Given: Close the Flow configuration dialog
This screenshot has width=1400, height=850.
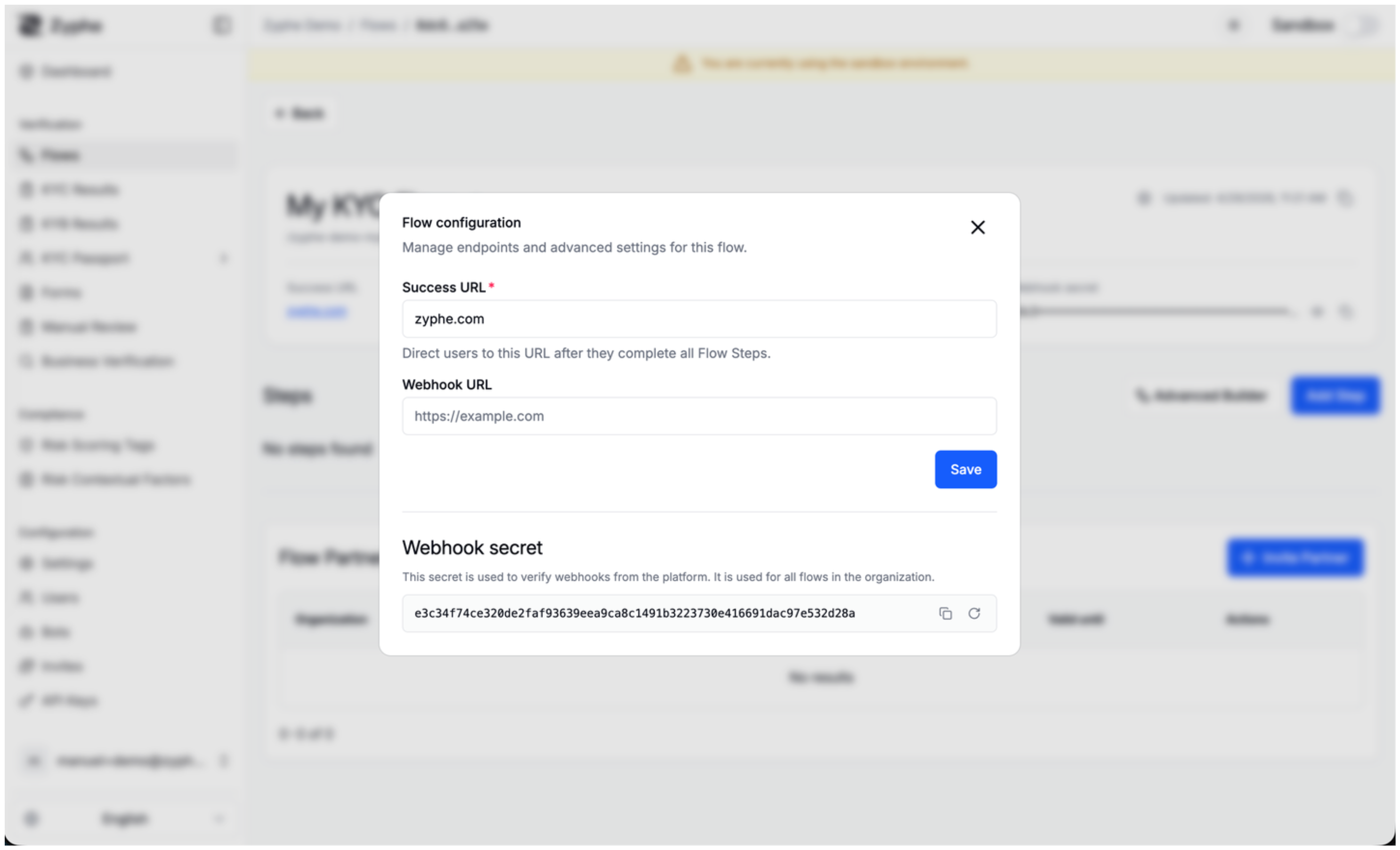Looking at the screenshot, I should tap(977, 228).
